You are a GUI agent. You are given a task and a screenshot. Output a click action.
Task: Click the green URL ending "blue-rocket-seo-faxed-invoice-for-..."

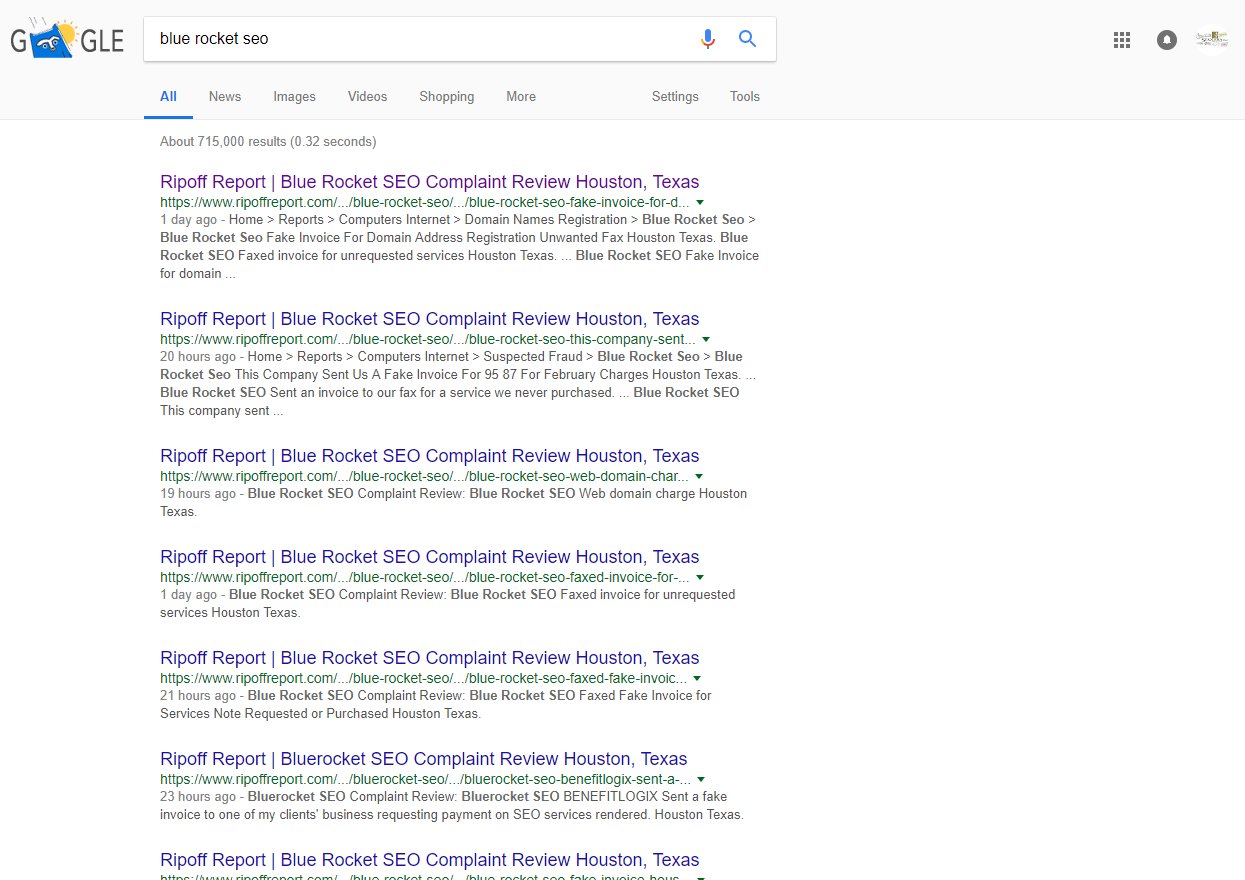tap(425, 577)
